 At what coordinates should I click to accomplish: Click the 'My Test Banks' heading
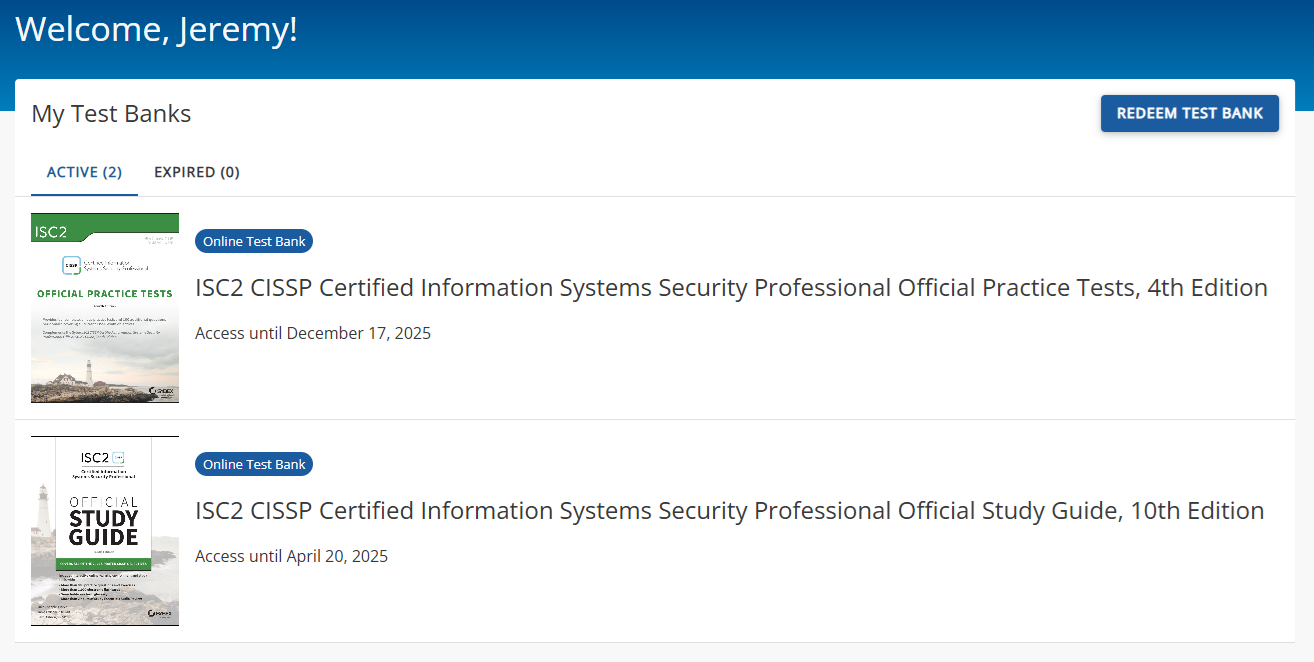pyautogui.click(x=111, y=114)
